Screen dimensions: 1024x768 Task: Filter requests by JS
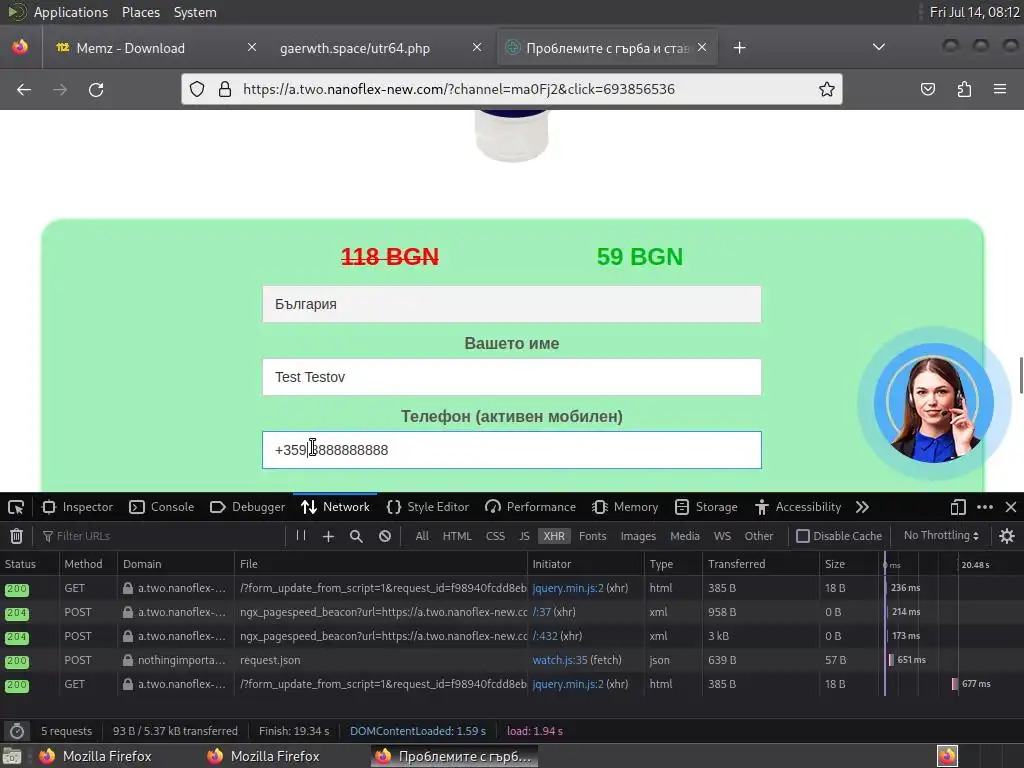point(524,536)
